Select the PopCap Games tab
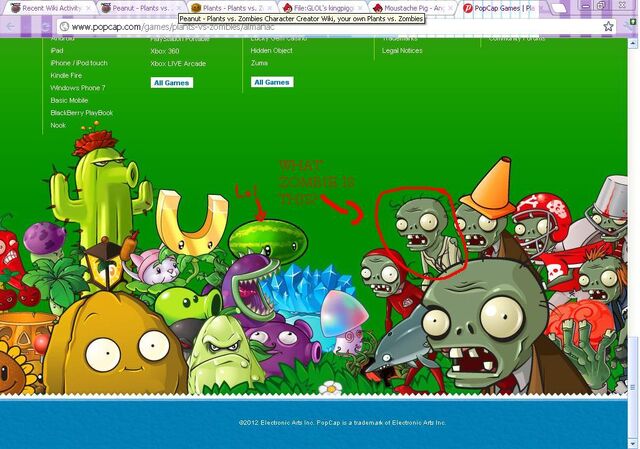 pyautogui.click(x=503, y=8)
